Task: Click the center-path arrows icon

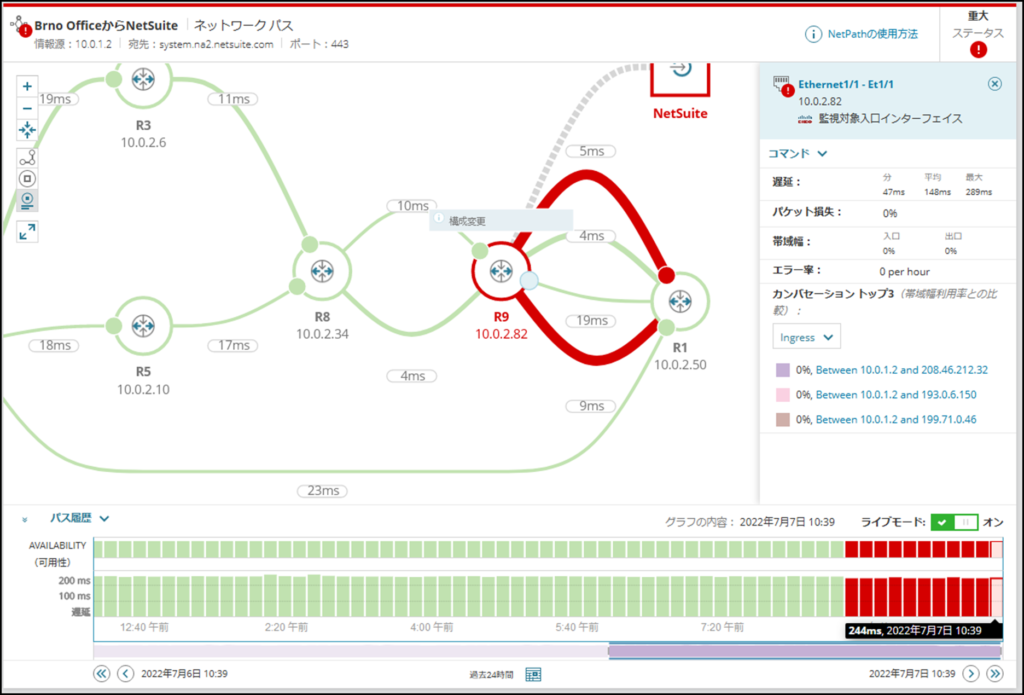Action: [27, 130]
